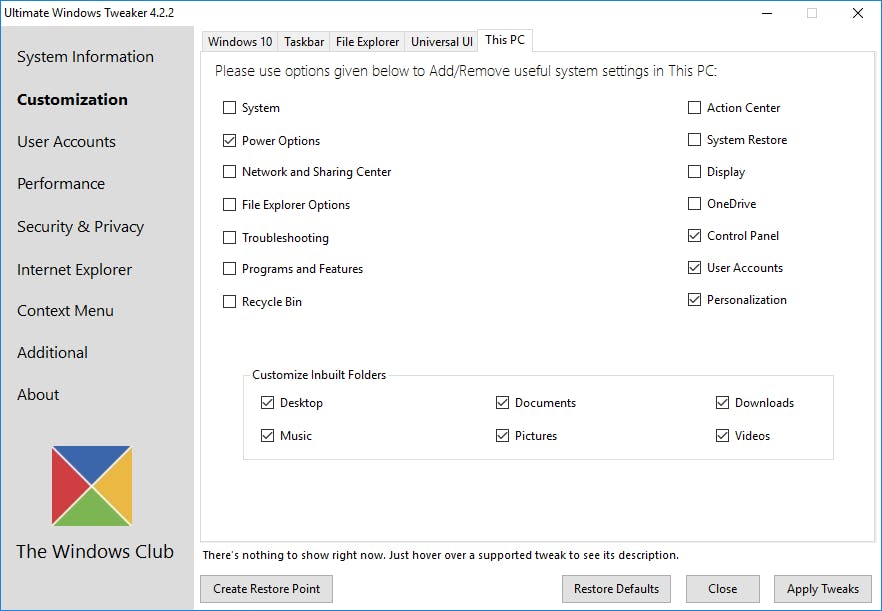
Task: Open the Taskbar tab
Action: pyautogui.click(x=304, y=42)
